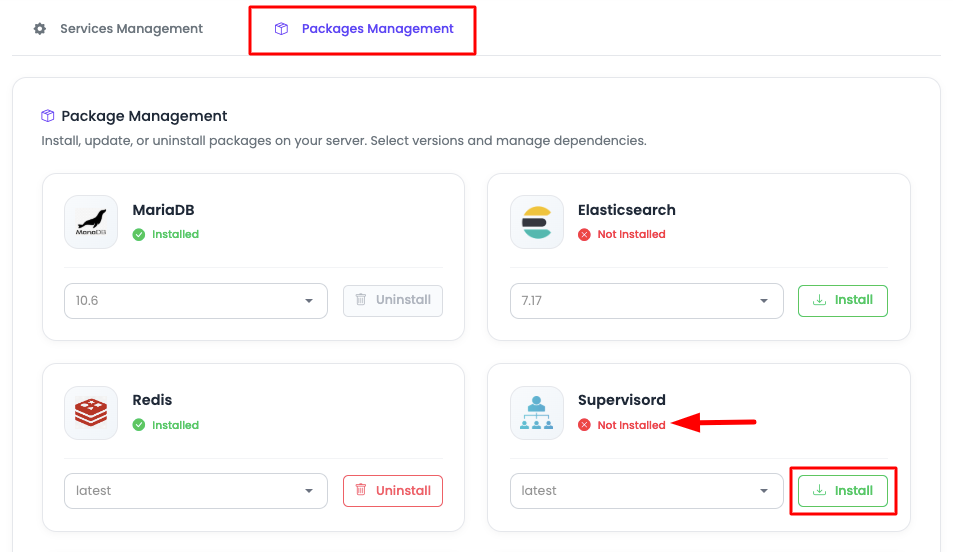Click the Packages Management cube icon
This screenshot has height=552, width=953.
[x=282, y=29]
